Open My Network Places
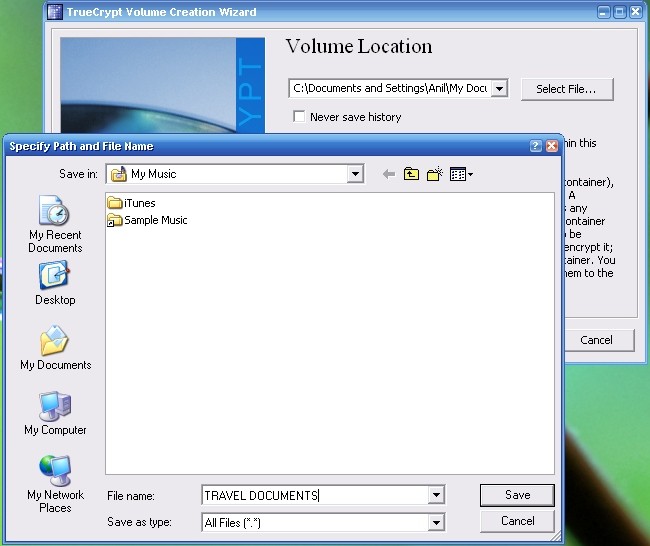This screenshot has height=546, width=650. [x=55, y=484]
